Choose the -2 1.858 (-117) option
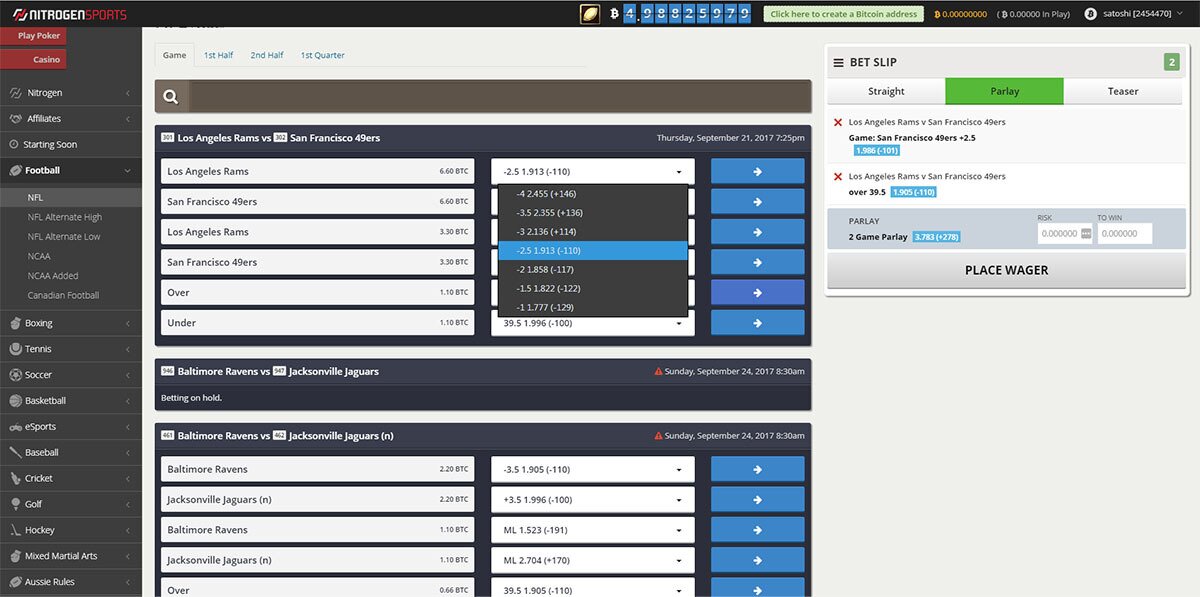This screenshot has width=1200, height=597. point(593,269)
